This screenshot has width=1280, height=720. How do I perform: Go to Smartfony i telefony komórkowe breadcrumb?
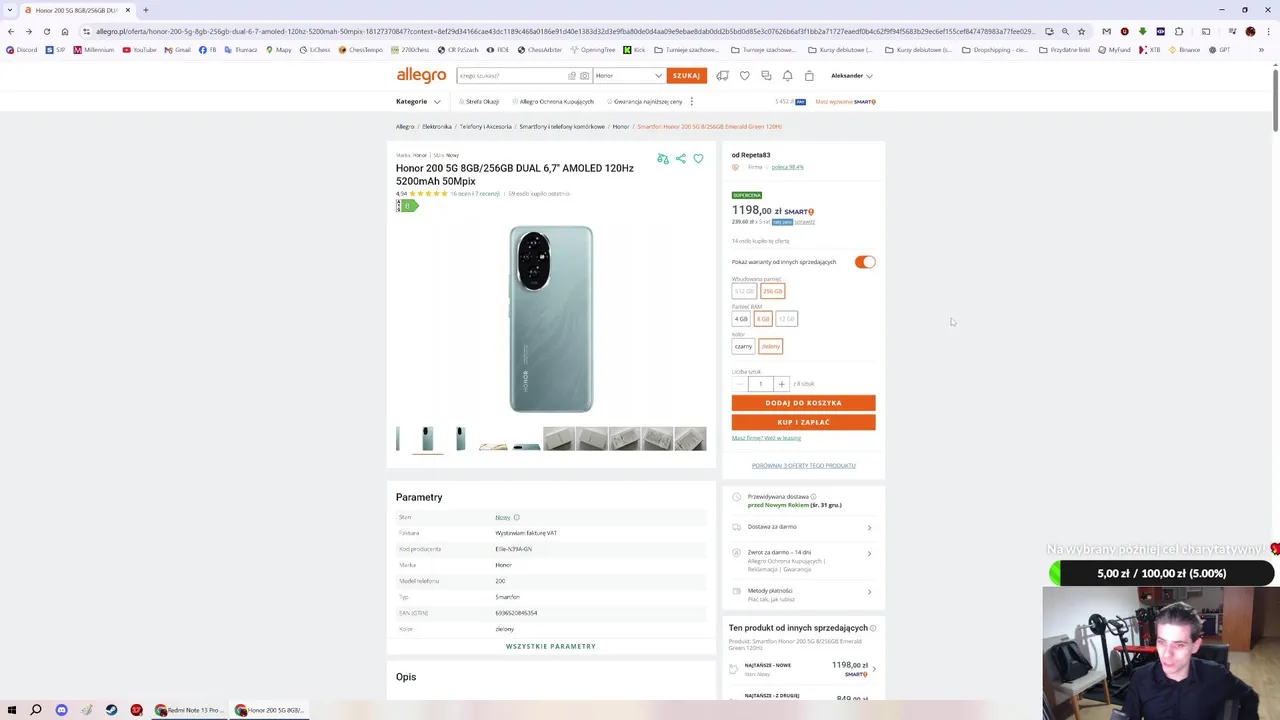pyautogui.click(x=562, y=127)
